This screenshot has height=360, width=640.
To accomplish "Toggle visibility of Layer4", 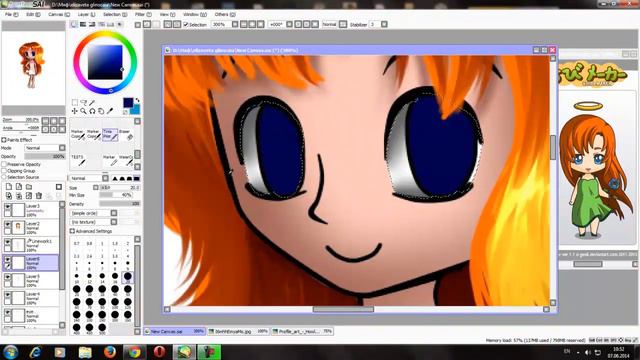I will [7, 295].
